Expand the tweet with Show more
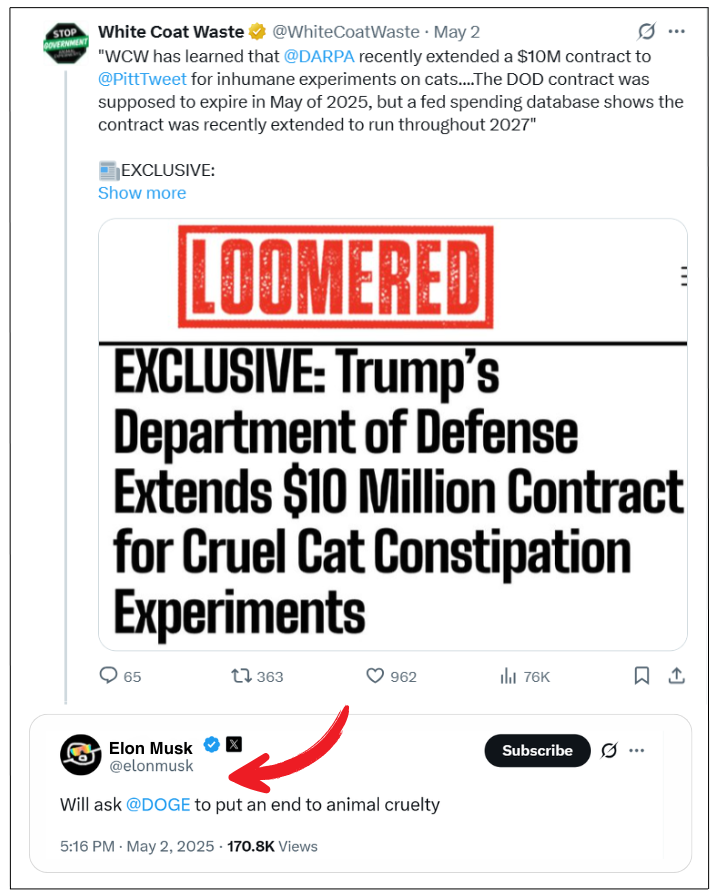This screenshot has height=895, width=720. [x=142, y=193]
